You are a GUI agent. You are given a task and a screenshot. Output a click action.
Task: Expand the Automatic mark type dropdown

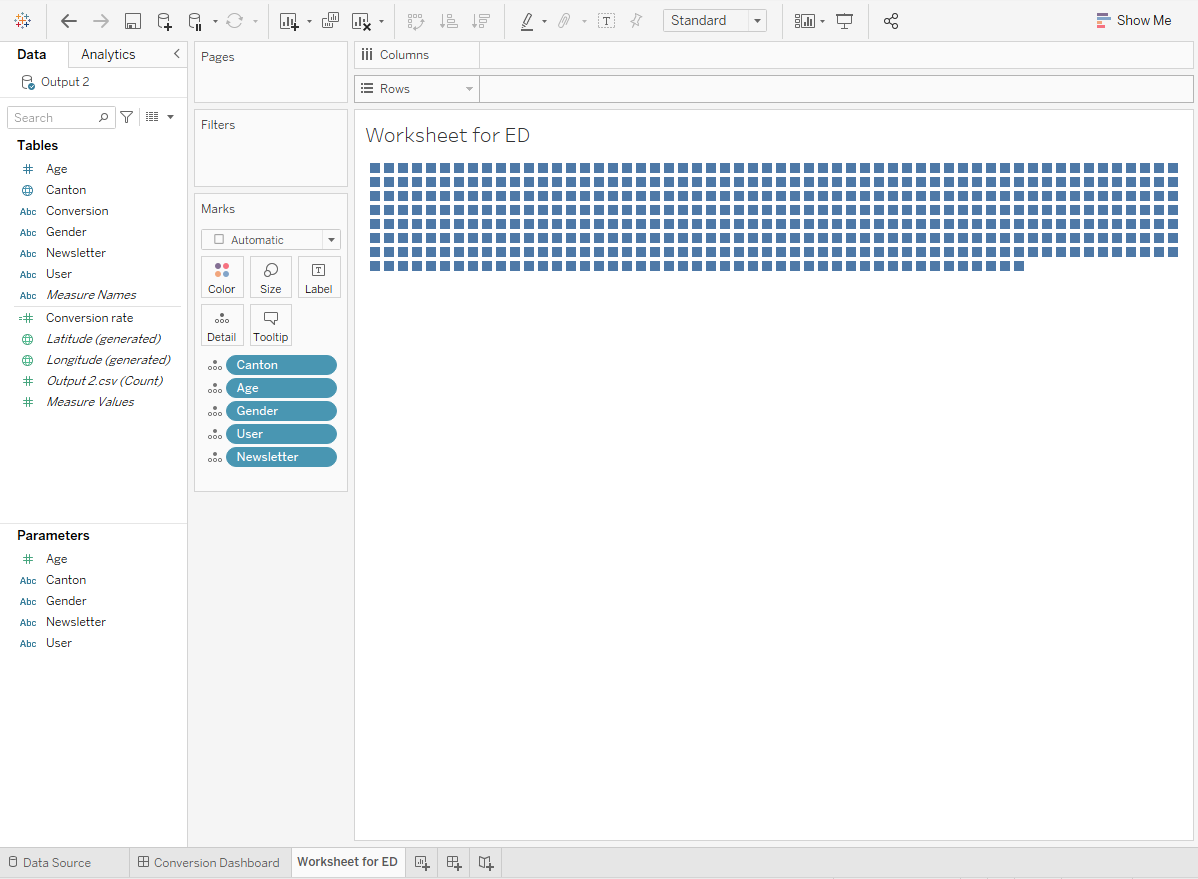(330, 239)
